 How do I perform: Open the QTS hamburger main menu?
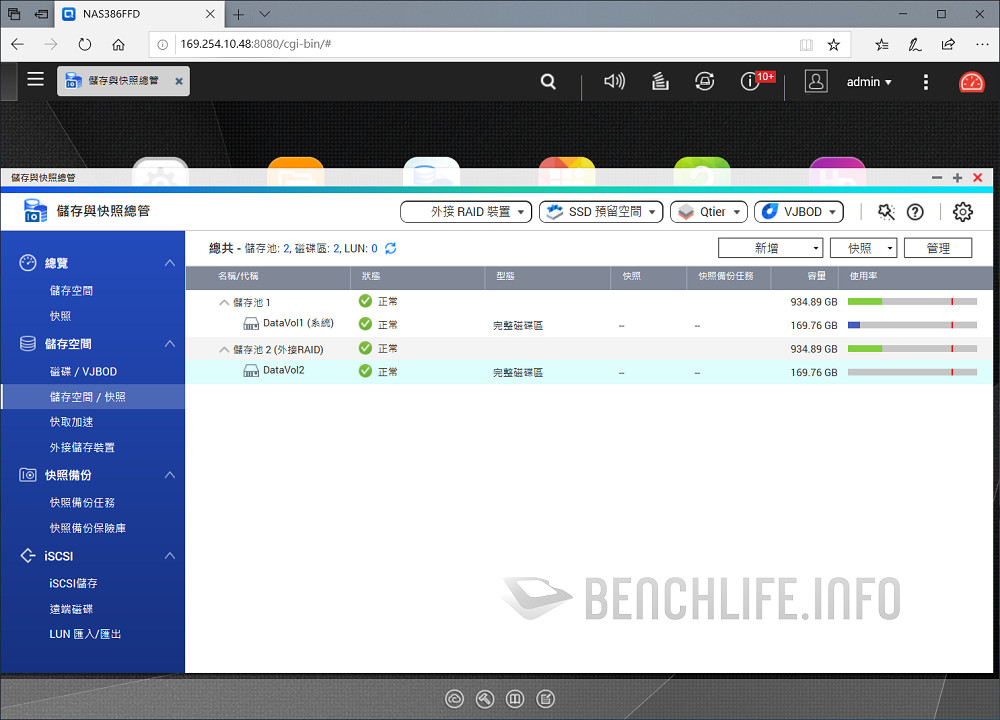pos(36,80)
